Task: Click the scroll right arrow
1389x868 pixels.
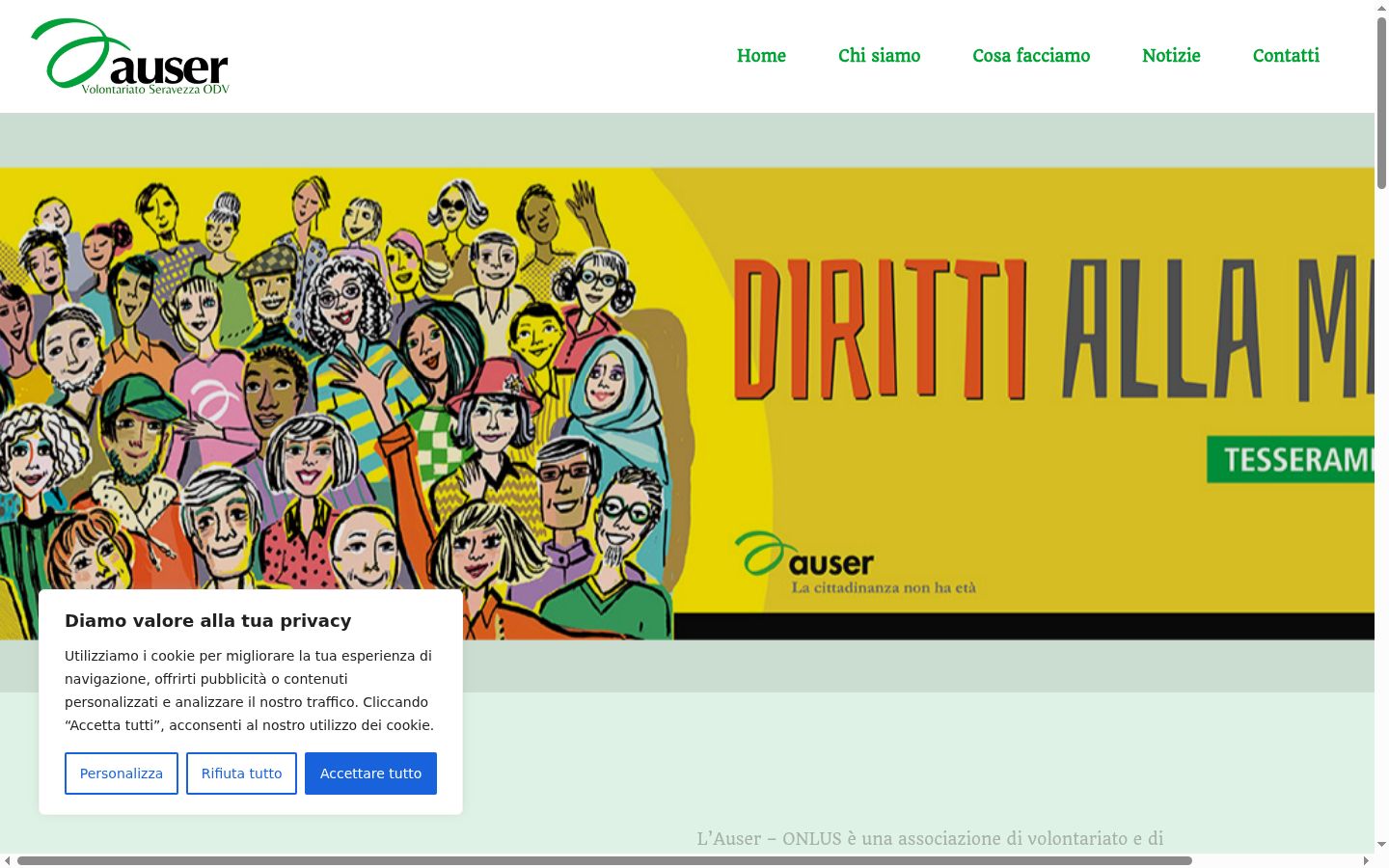Action: (x=1366, y=860)
